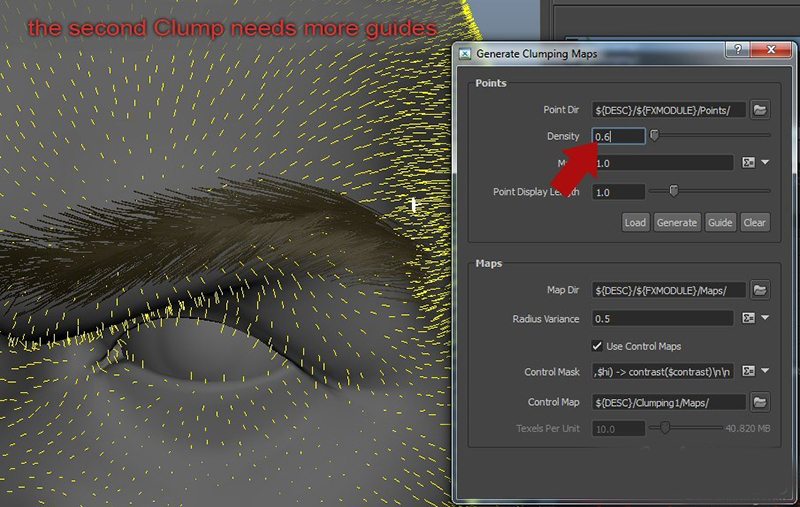Browse folder for Point Dir
This screenshot has height=507, width=800.
point(760,110)
